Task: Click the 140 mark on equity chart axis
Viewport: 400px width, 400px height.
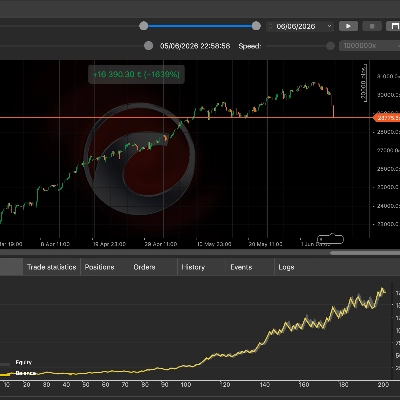Action: tap(265, 385)
